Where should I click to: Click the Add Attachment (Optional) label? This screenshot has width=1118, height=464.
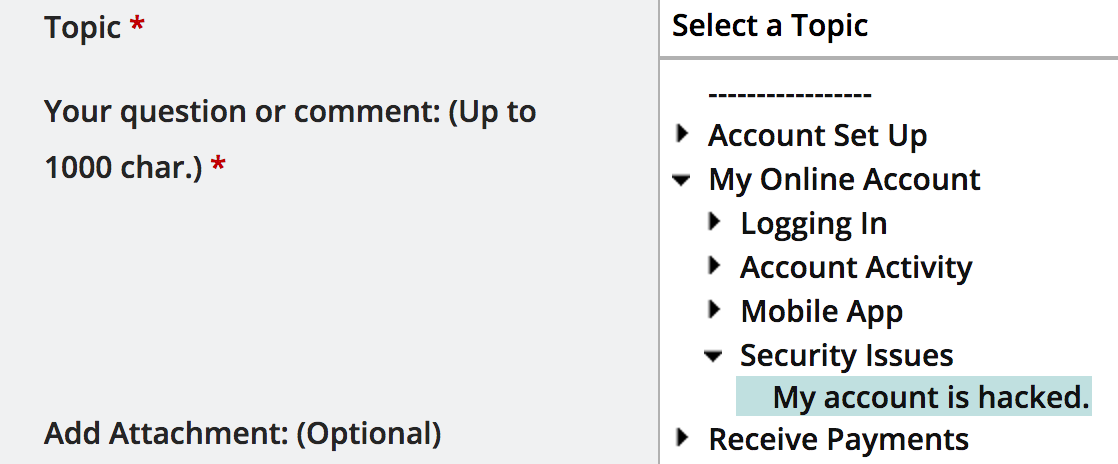(242, 433)
